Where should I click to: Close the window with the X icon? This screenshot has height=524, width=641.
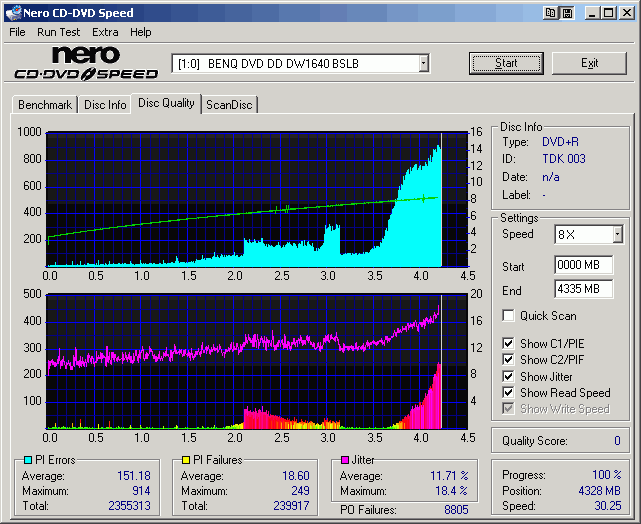point(626,13)
